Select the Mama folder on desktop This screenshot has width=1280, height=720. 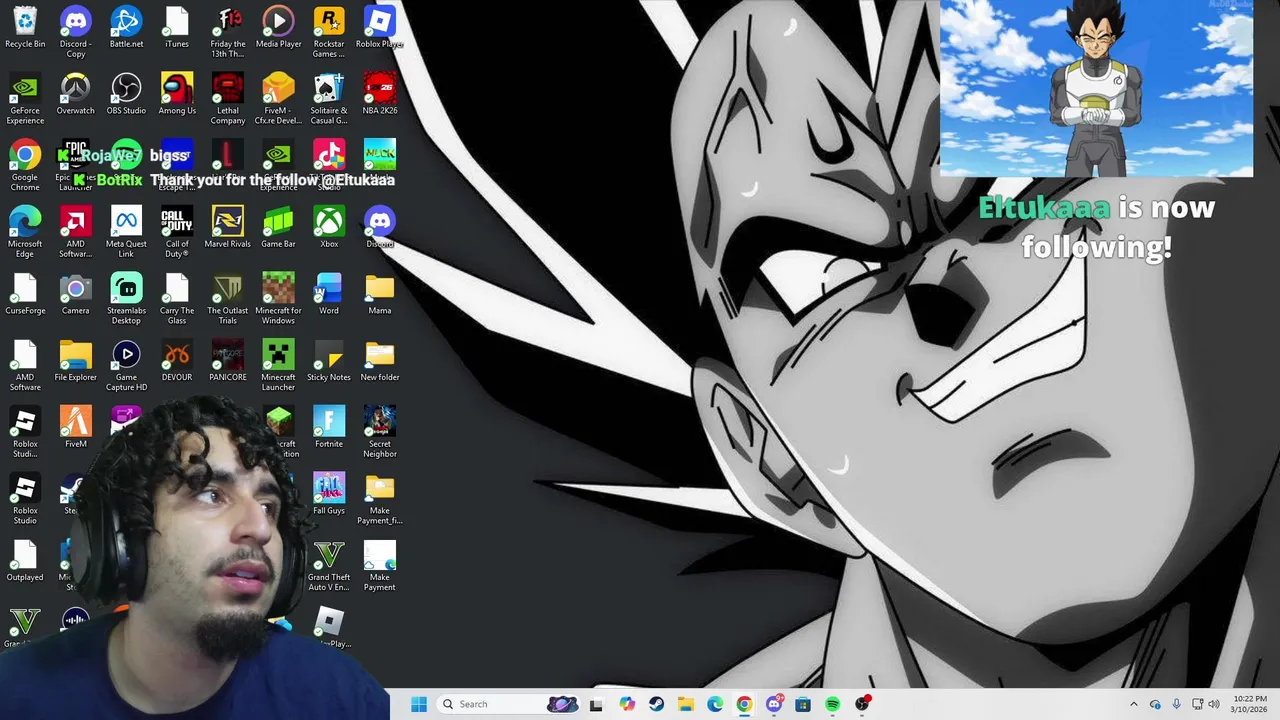tap(380, 294)
